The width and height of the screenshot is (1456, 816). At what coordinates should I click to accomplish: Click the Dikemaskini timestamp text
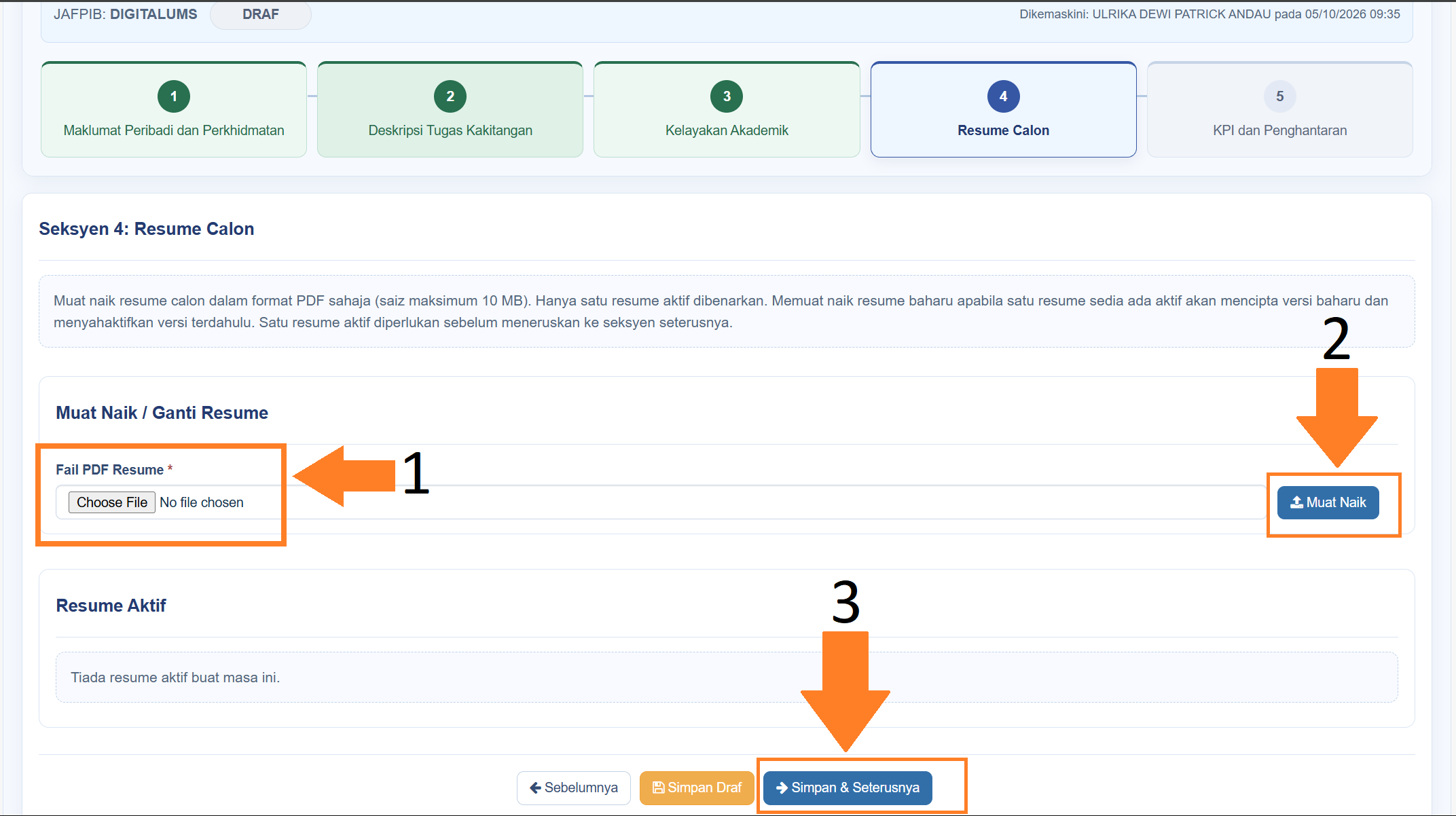[1209, 14]
